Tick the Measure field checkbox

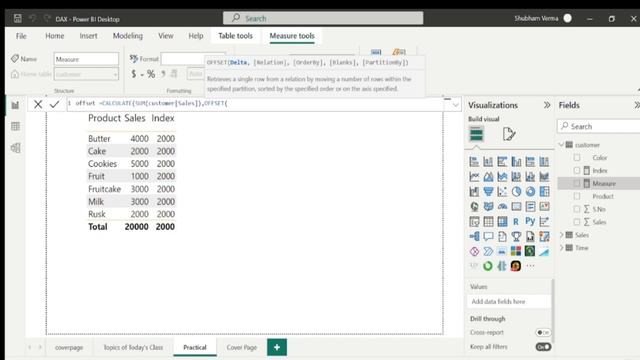click(x=577, y=183)
